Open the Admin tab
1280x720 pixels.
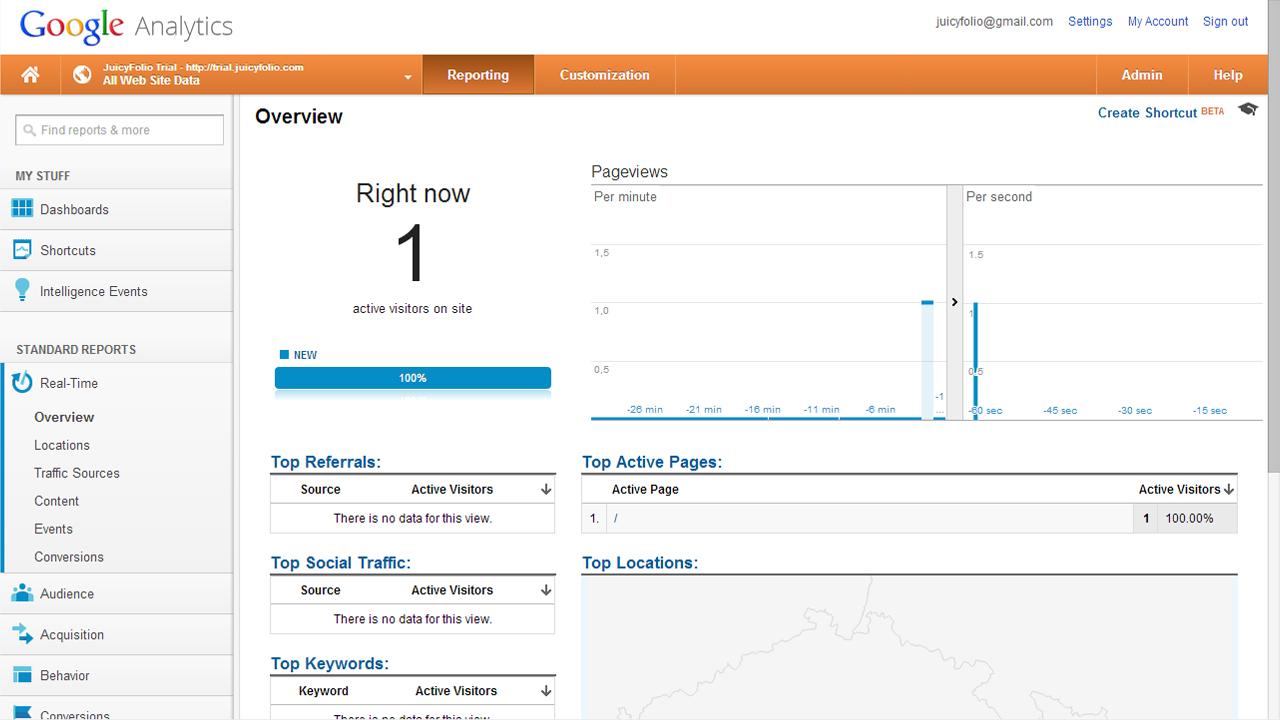[1141, 75]
